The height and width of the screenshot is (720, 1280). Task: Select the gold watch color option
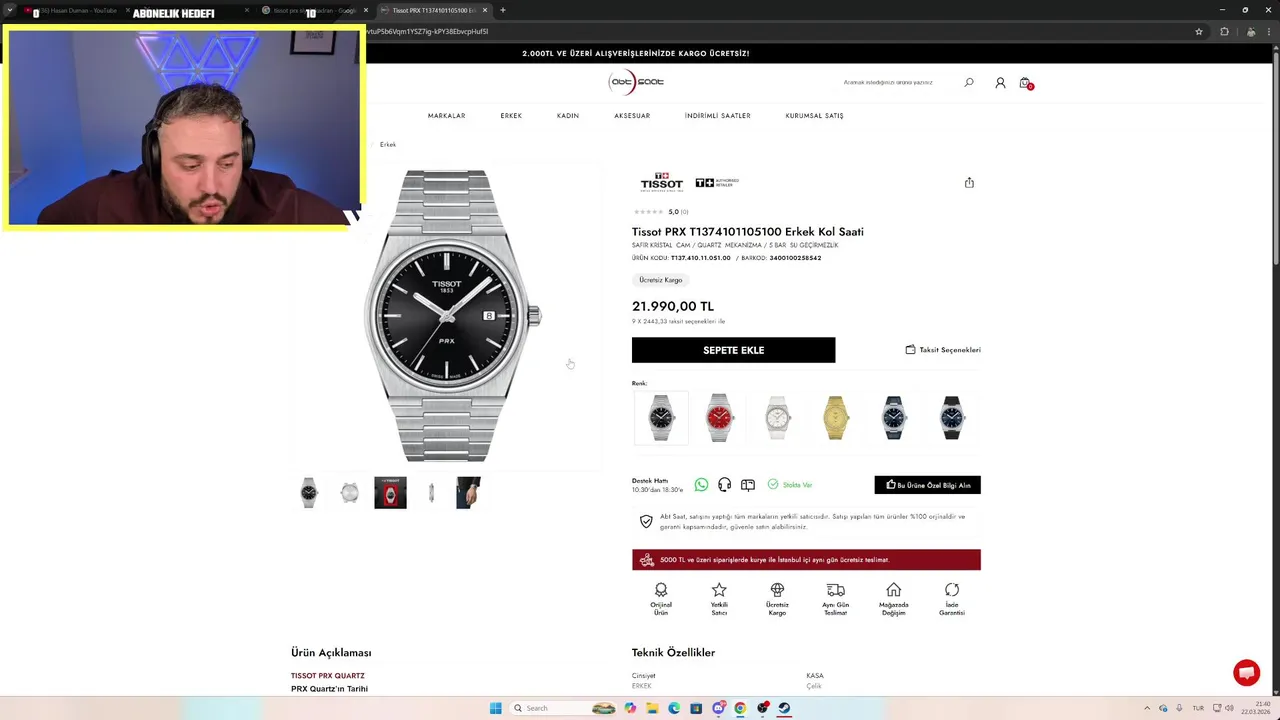pyautogui.click(x=835, y=417)
